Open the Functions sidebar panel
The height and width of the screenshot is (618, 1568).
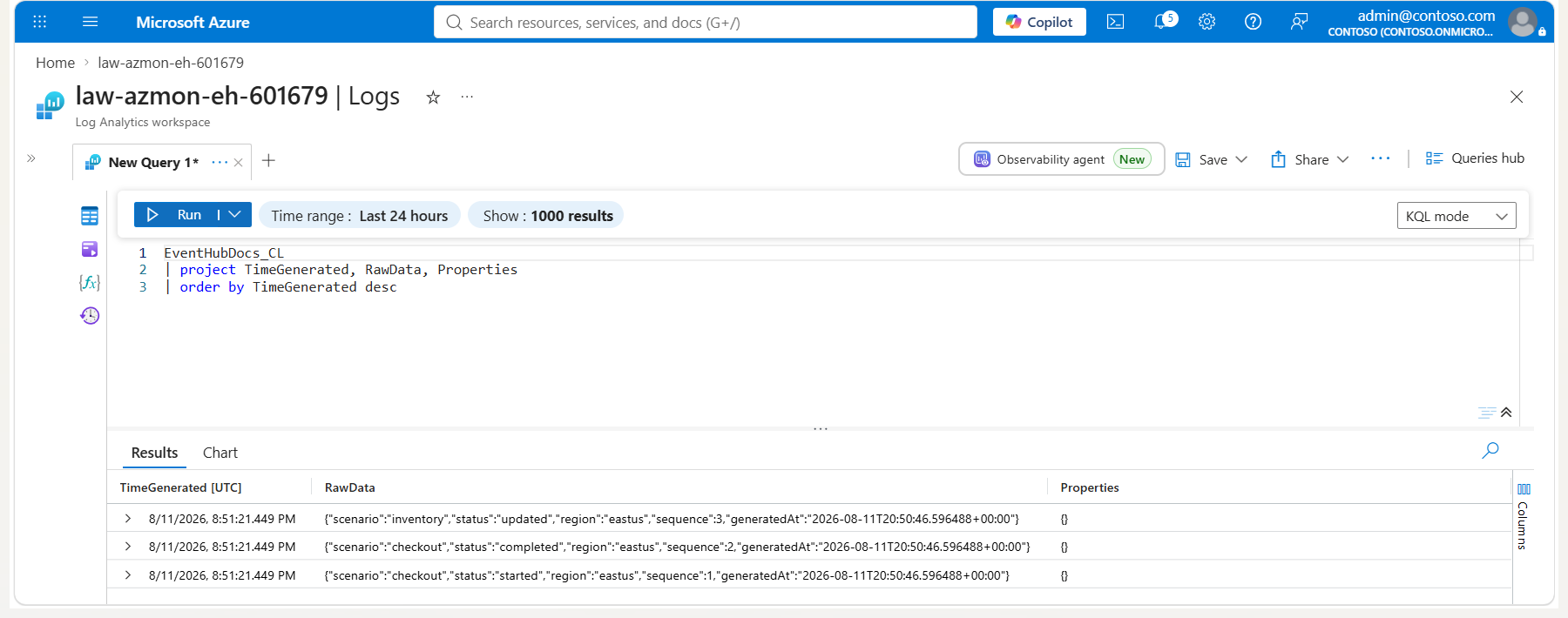[x=90, y=282]
